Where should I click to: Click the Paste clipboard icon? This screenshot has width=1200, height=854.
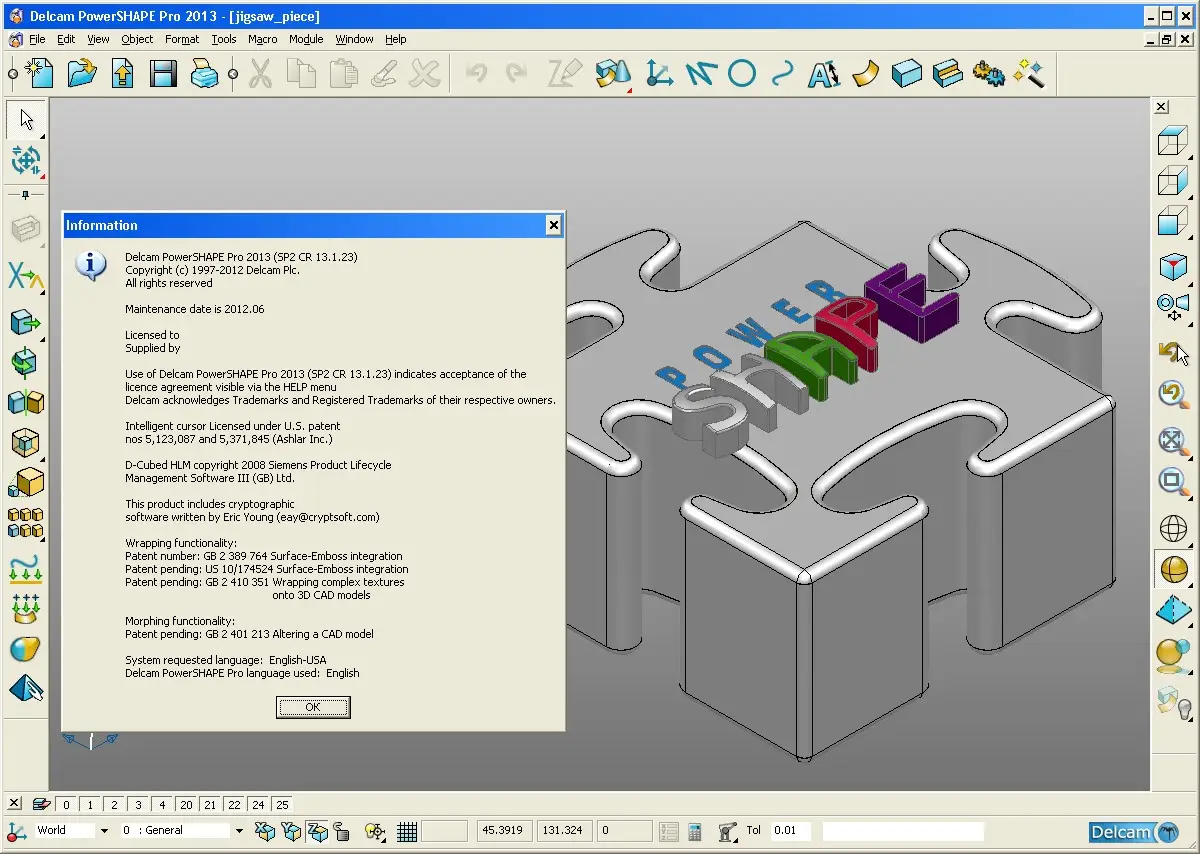tap(342, 74)
